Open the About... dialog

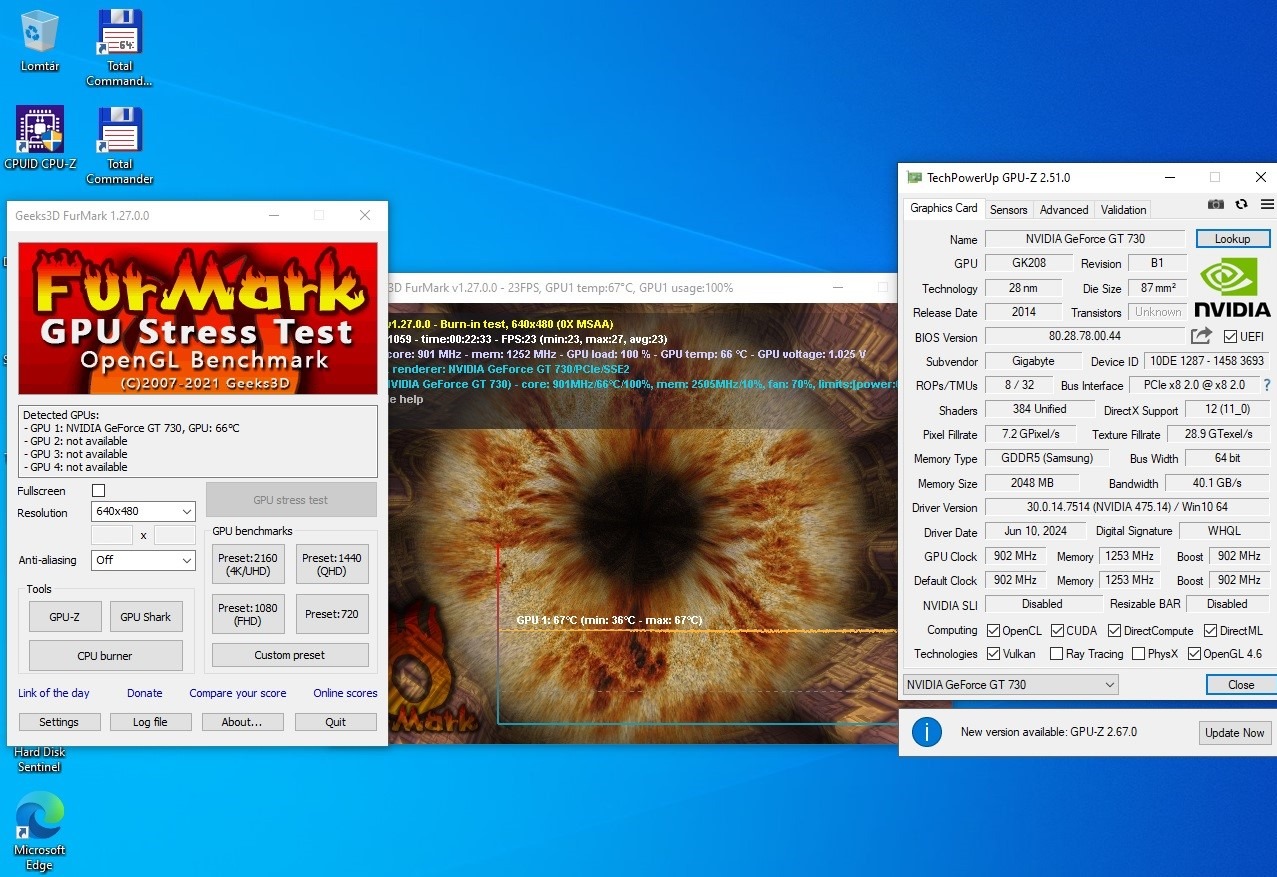(x=242, y=722)
